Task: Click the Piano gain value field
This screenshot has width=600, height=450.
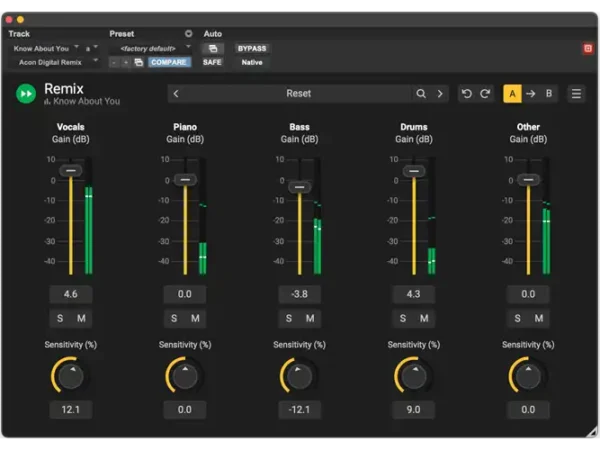Action: [185, 294]
